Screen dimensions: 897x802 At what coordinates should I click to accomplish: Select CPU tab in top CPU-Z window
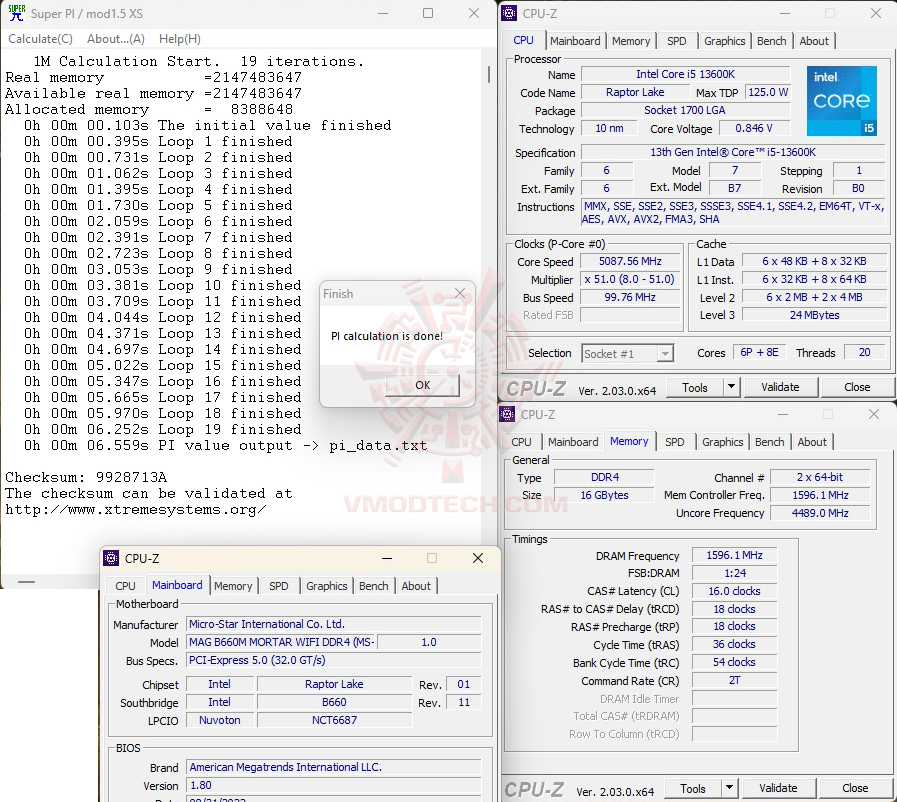523,41
